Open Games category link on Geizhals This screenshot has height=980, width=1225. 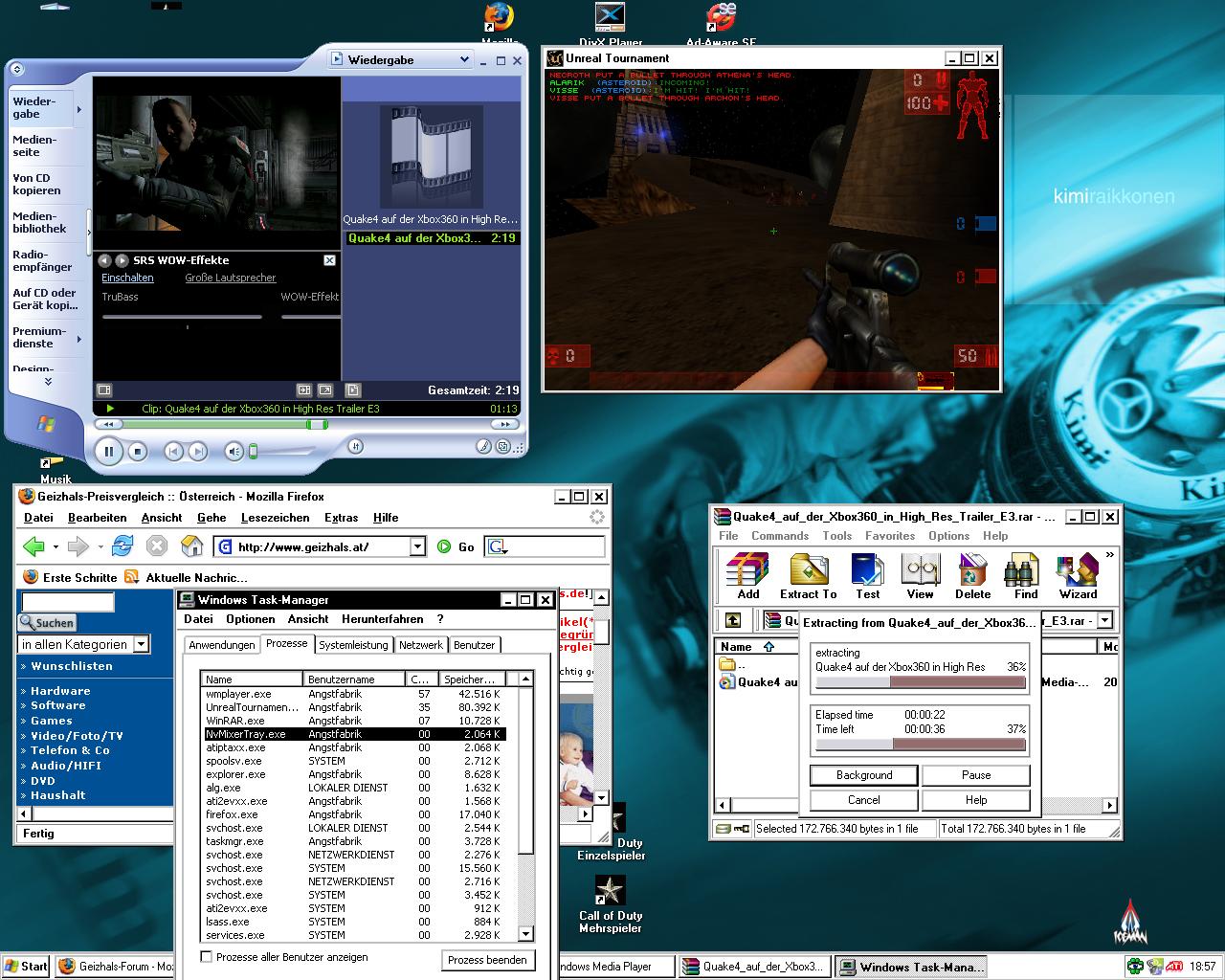click(x=52, y=721)
